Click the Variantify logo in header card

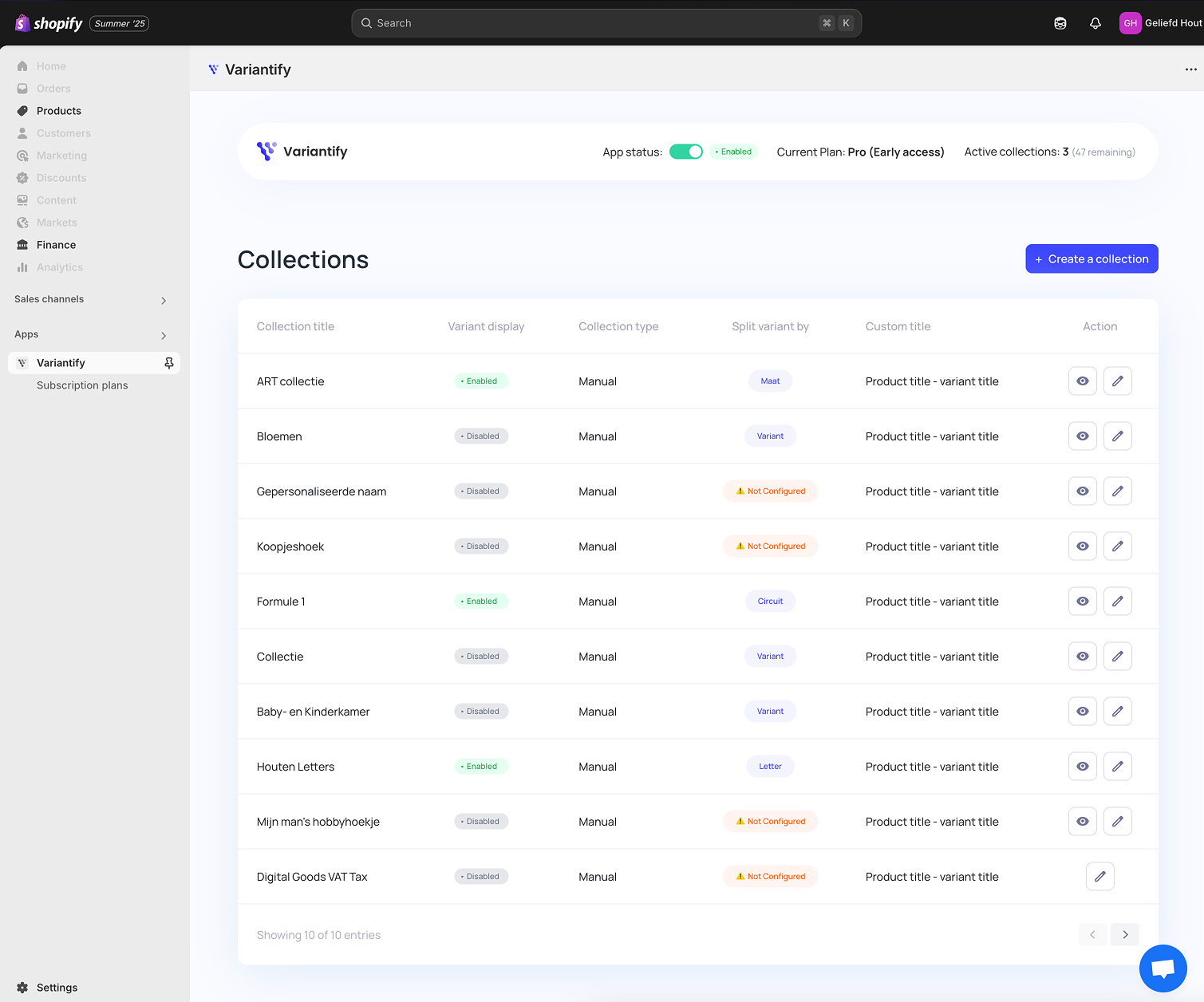click(x=302, y=152)
